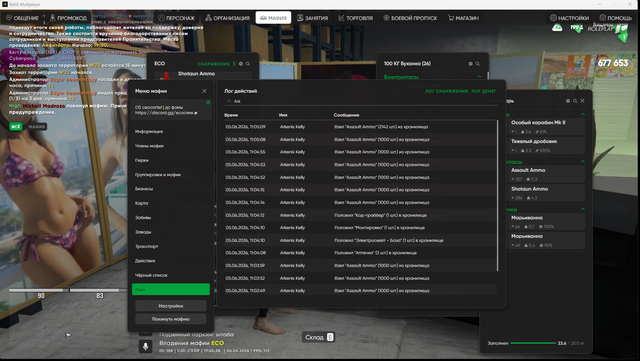Collapse the Боеприпасы section in Буханка panel
This screenshot has height=361, width=640.
tap(480, 76)
